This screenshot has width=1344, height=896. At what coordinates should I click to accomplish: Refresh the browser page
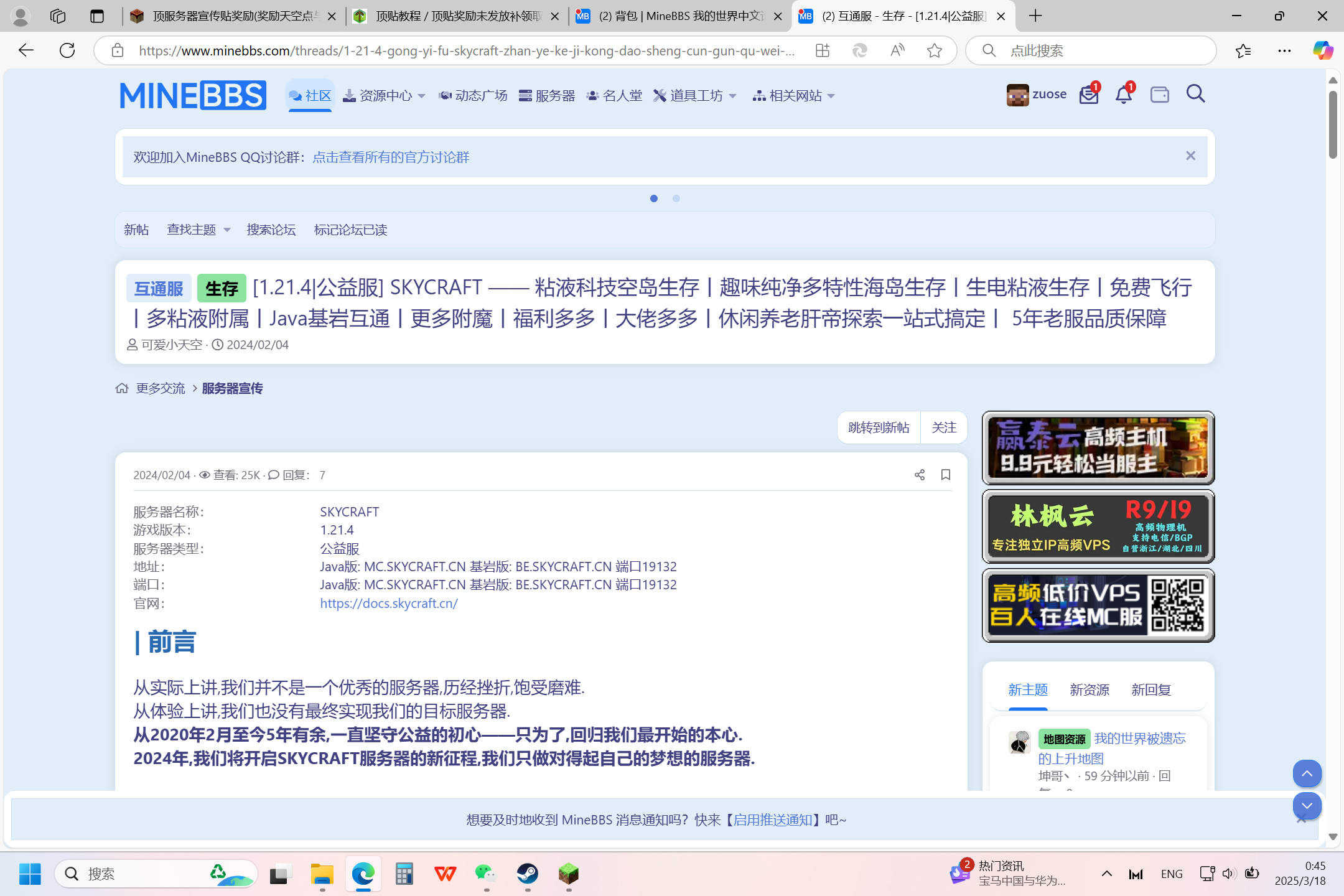67,50
